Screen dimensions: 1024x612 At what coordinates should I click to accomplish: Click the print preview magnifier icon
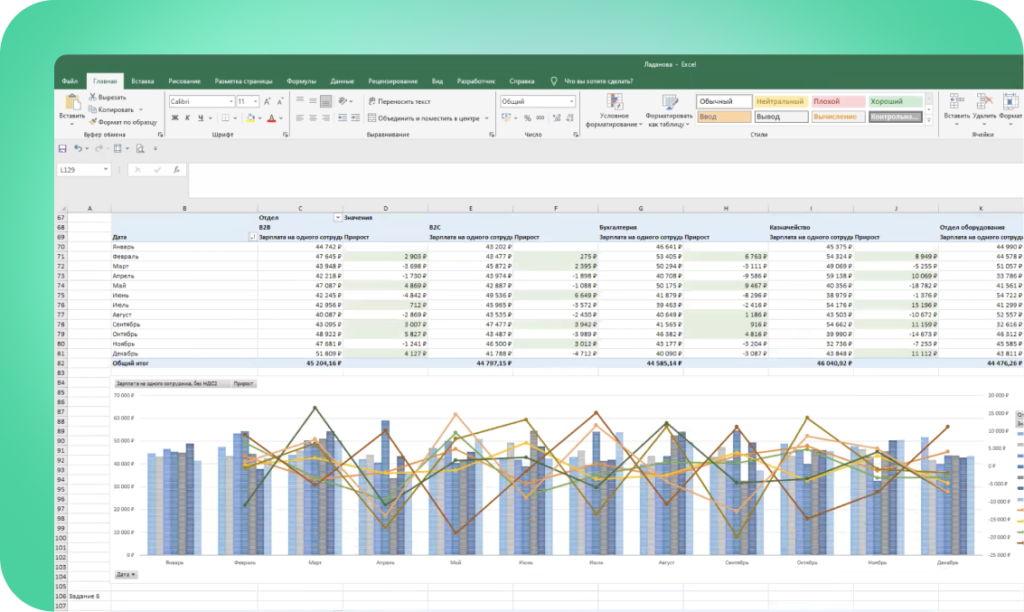click(x=140, y=148)
